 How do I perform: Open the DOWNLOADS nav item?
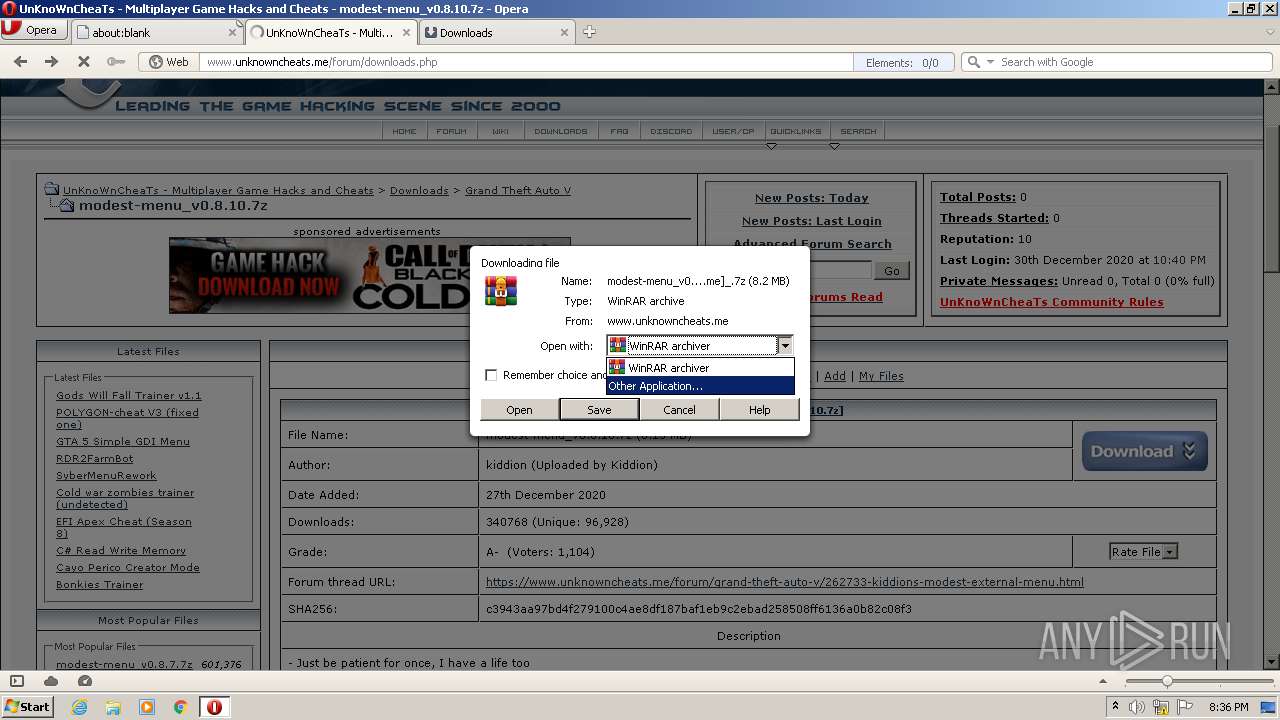point(561,131)
